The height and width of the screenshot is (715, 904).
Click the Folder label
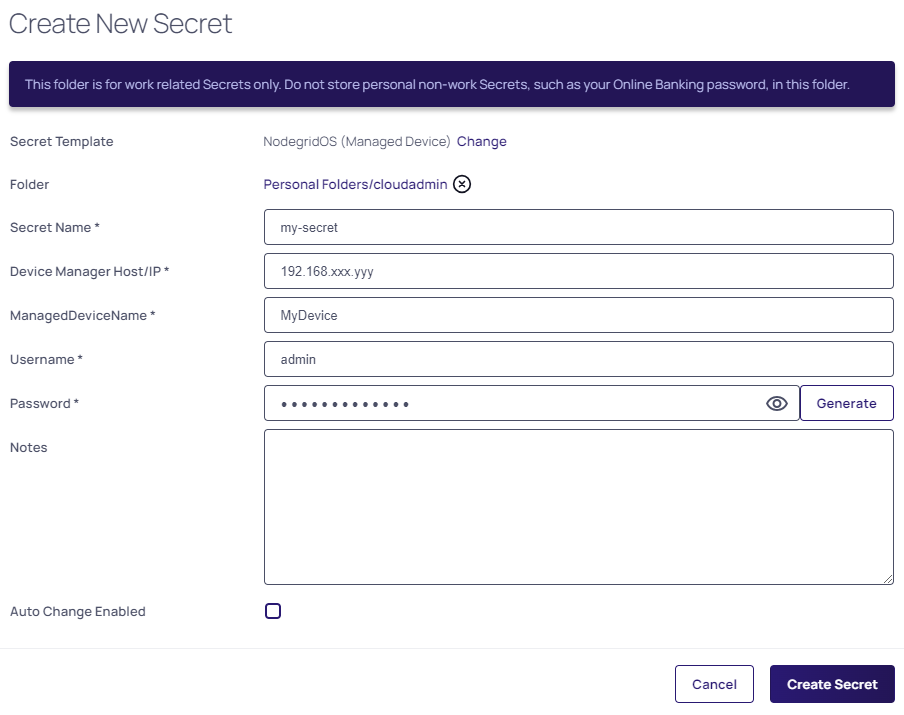coord(29,185)
